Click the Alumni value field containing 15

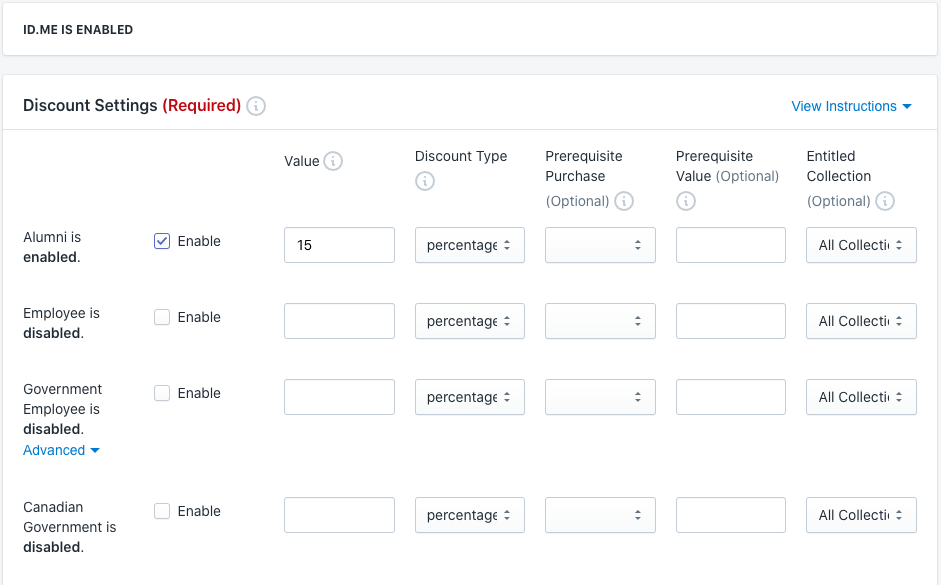[x=340, y=245]
